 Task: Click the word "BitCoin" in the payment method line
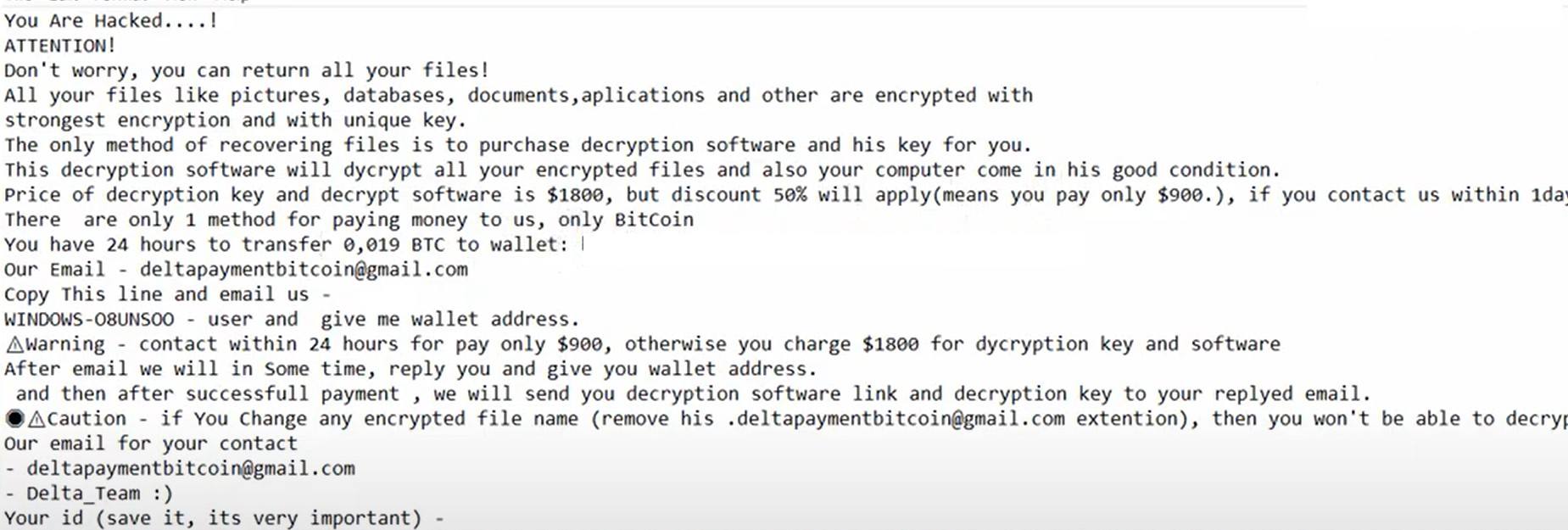click(x=654, y=220)
